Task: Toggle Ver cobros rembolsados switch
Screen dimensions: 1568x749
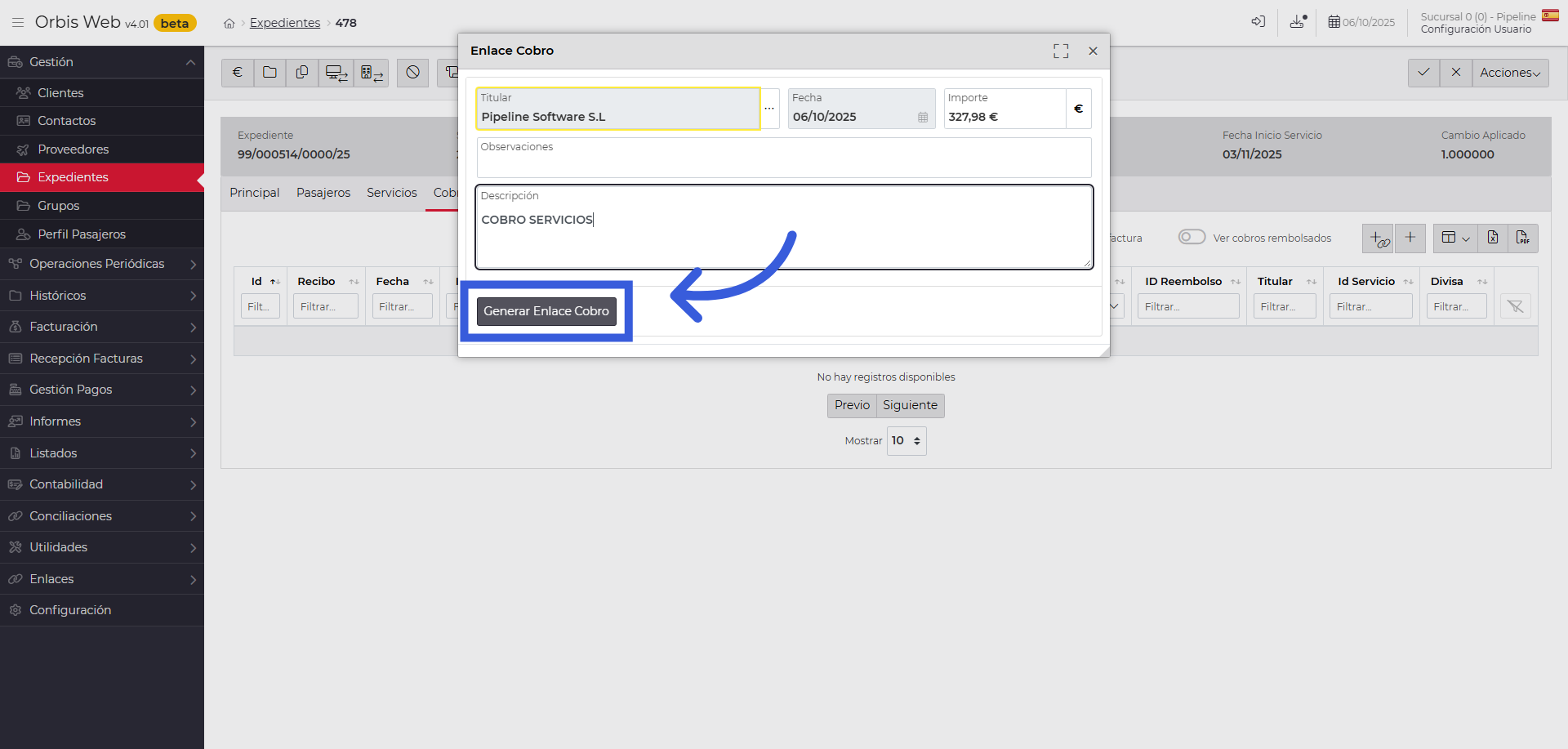Action: pos(1192,237)
